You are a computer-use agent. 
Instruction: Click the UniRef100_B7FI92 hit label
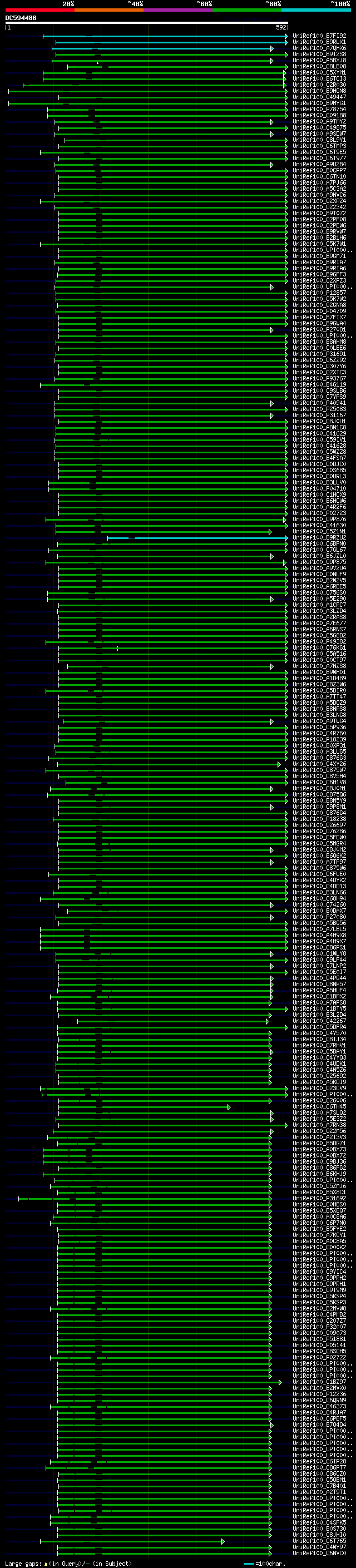(319, 36)
